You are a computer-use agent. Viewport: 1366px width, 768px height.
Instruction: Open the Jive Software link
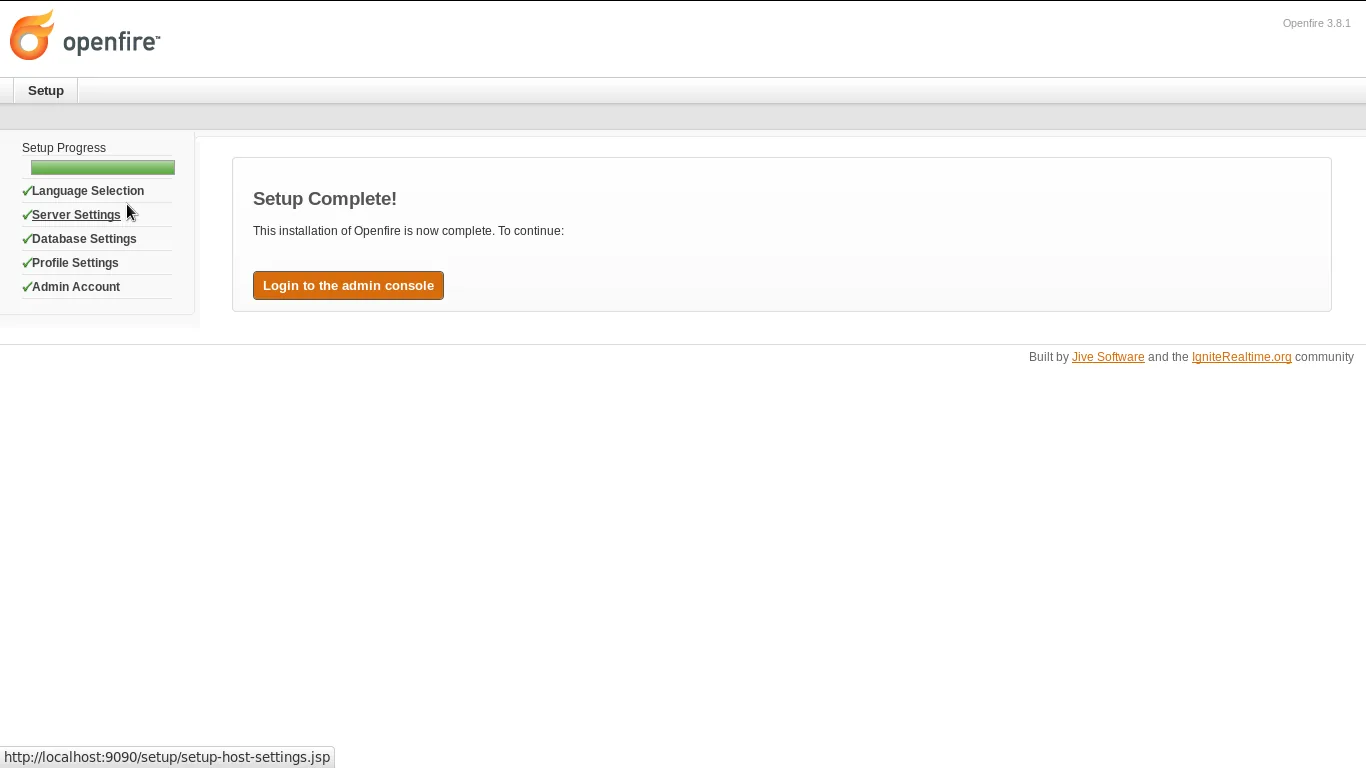[1108, 357]
